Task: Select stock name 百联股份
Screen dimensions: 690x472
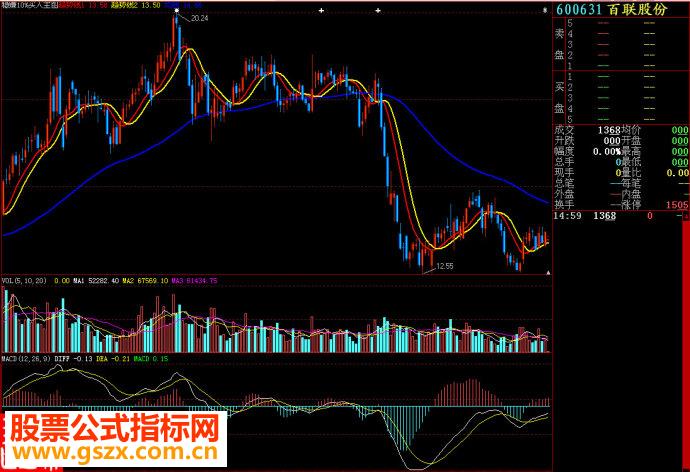Action: coord(638,10)
